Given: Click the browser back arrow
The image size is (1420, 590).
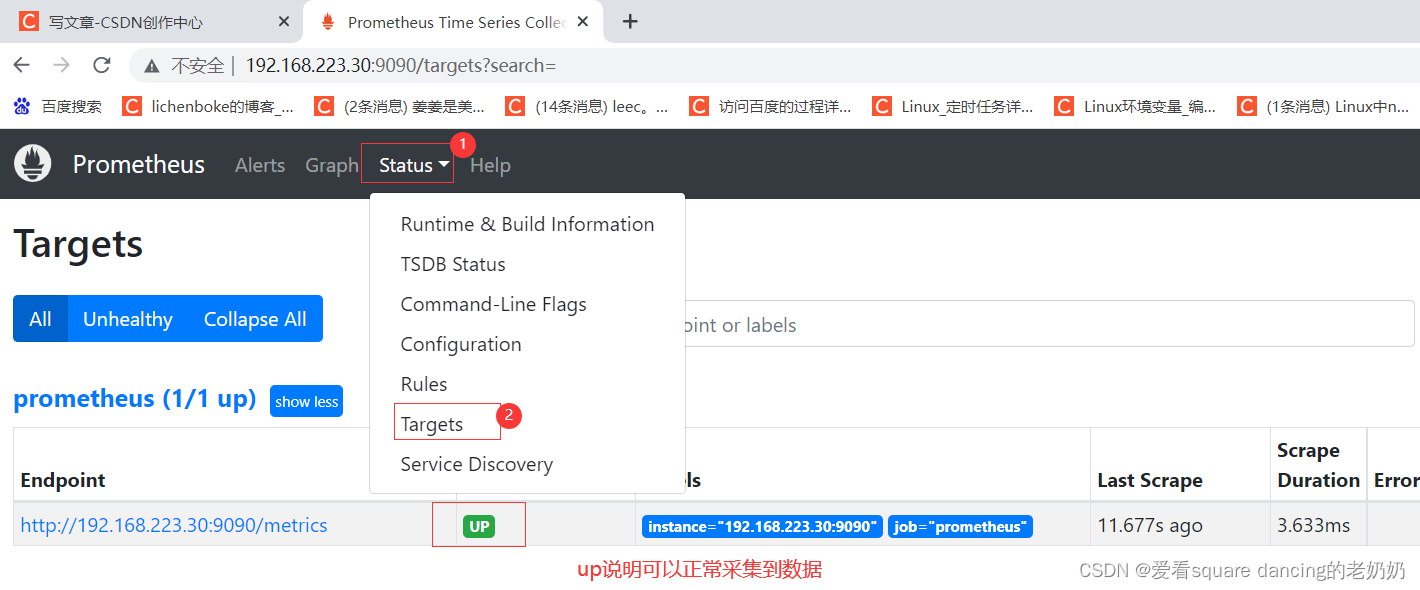Looking at the screenshot, I should tap(22, 65).
